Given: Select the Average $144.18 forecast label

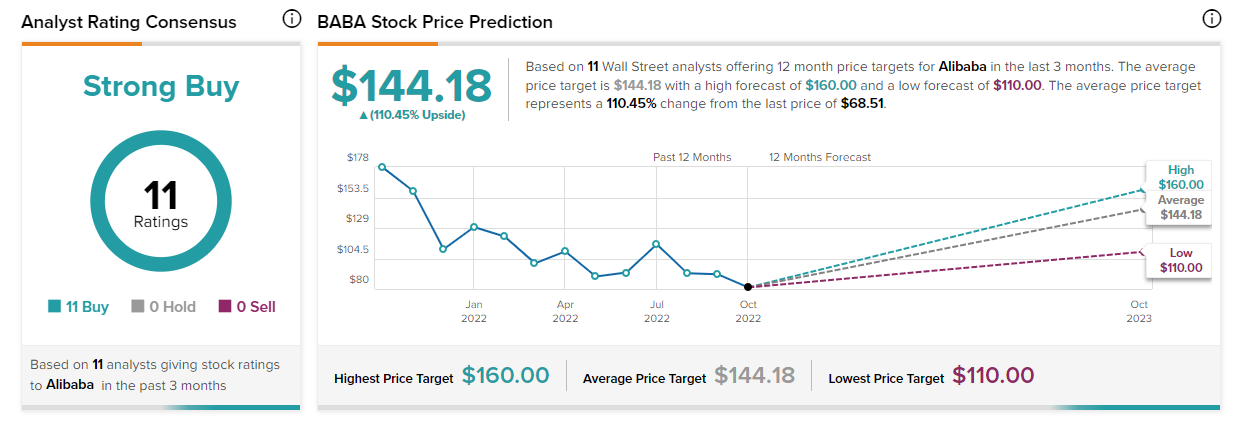Looking at the screenshot, I should [x=1180, y=207].
